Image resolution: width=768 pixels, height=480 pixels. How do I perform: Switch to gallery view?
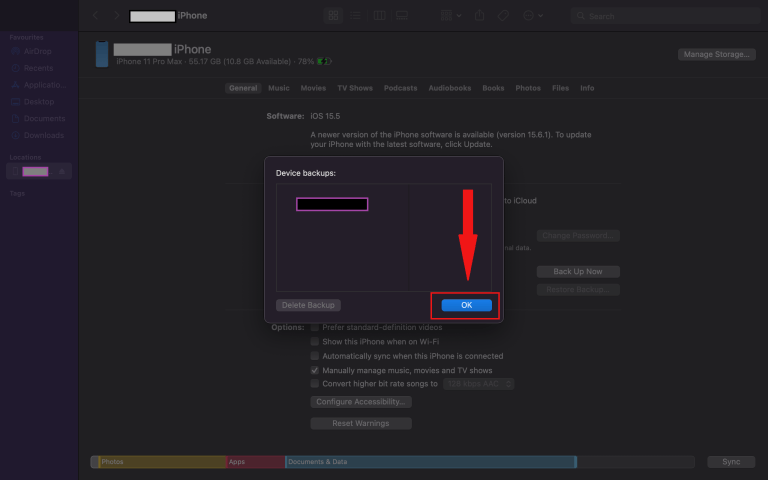(402, 16)
